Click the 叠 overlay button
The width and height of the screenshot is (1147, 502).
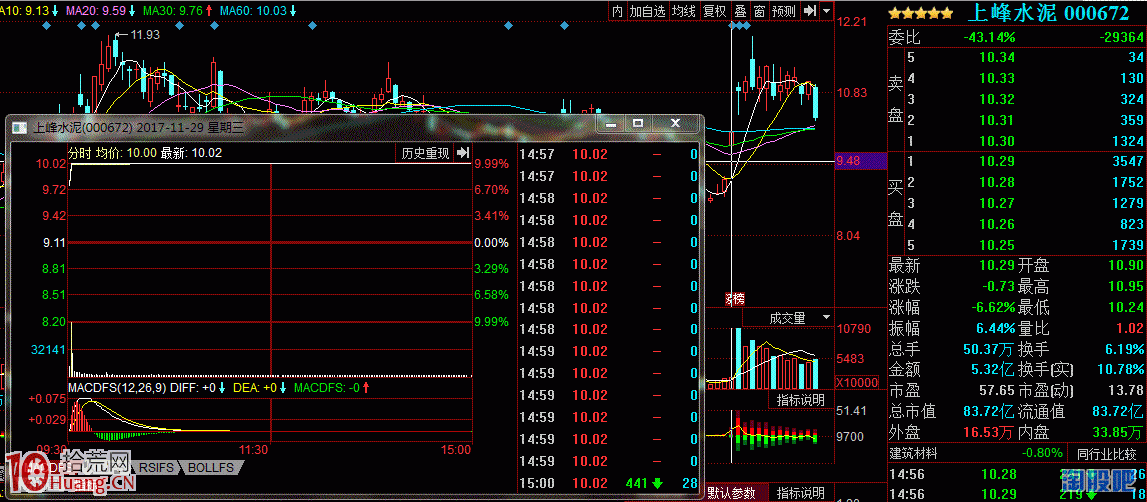click(740, 11)
